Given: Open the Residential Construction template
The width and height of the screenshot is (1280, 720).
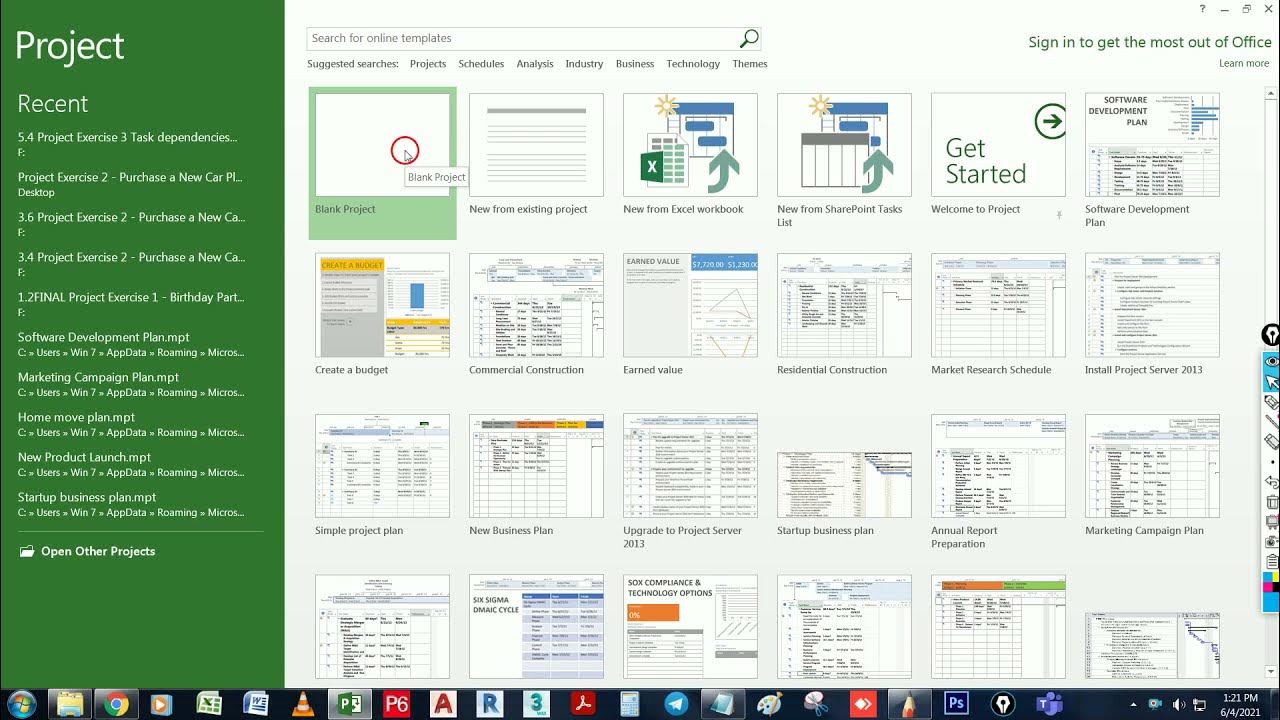Looking at the screenshot, I should click(844, 315).
